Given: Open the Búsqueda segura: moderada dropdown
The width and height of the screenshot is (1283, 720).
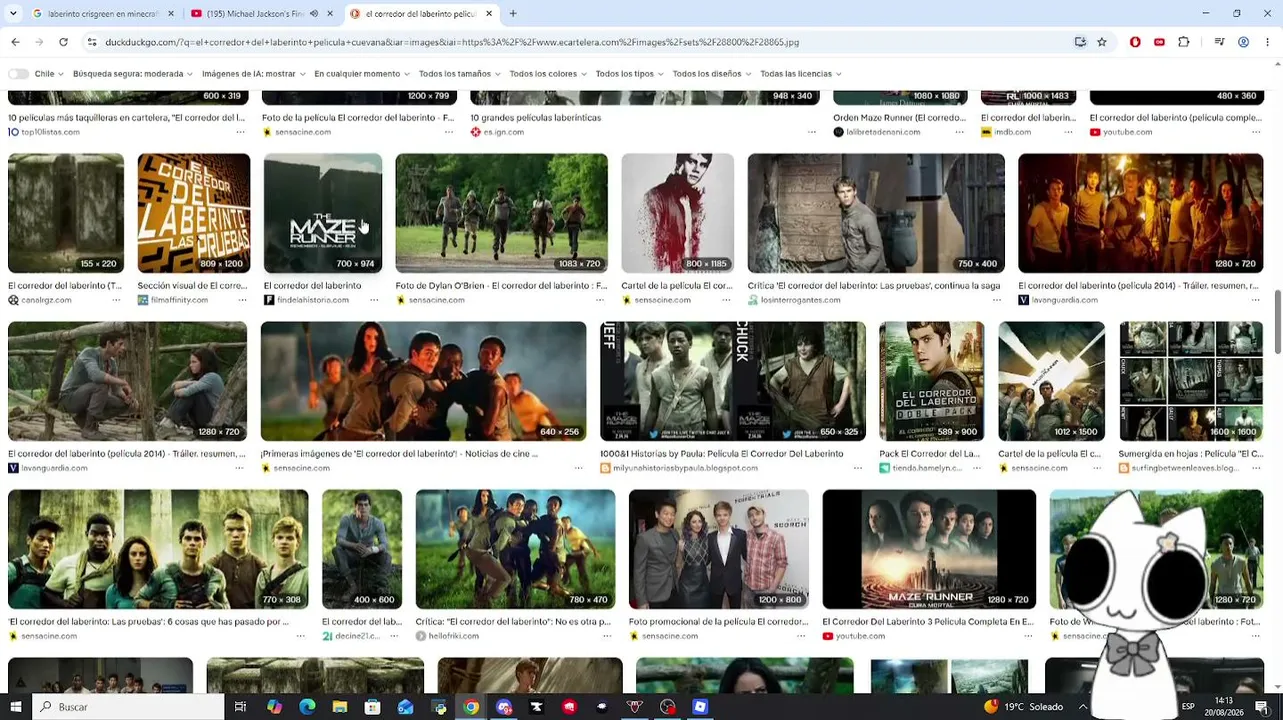Looking at the screenshot, I should [132, 74].
